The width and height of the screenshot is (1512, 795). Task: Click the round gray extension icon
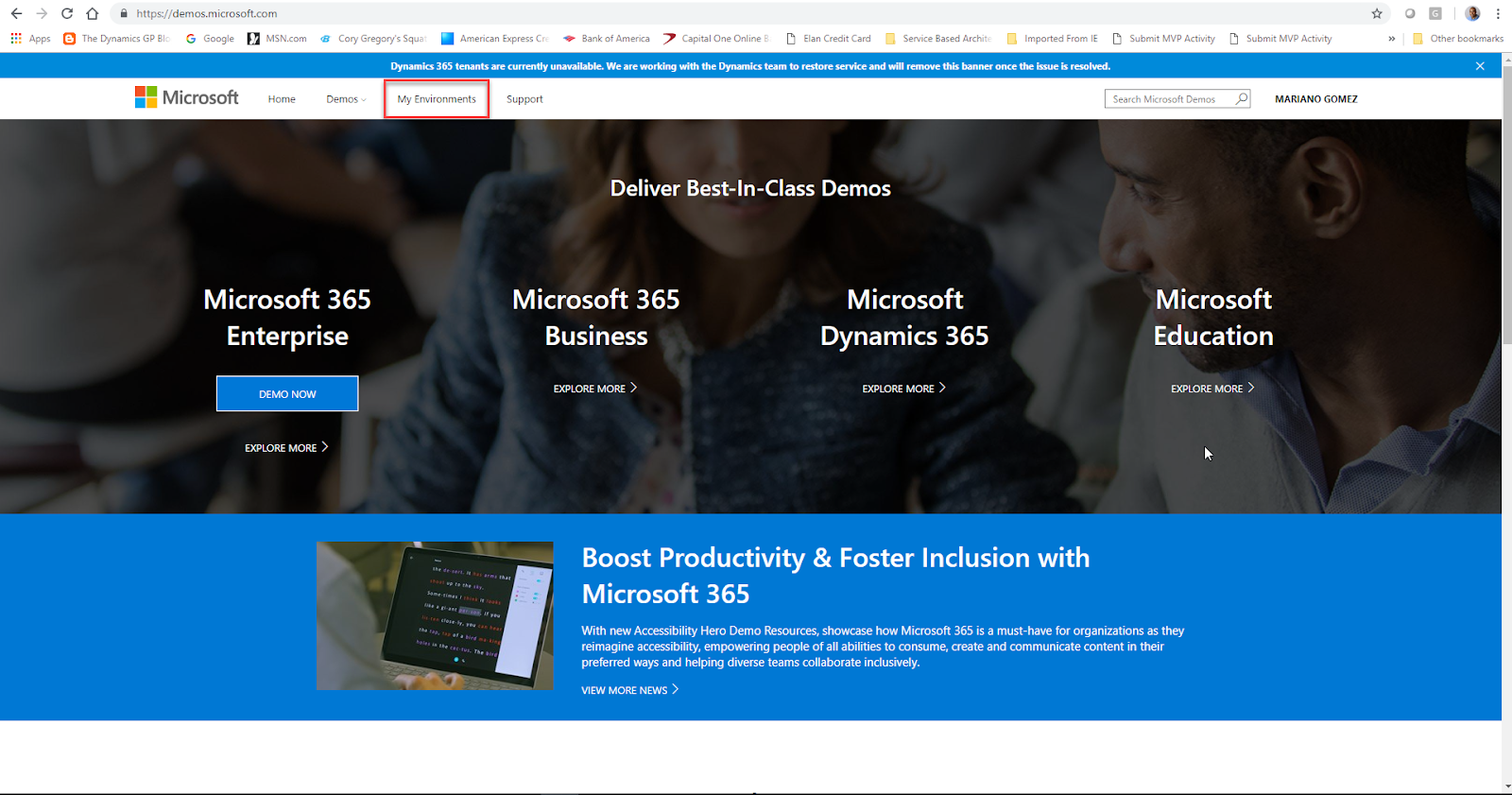click(x=1410, y=13)
